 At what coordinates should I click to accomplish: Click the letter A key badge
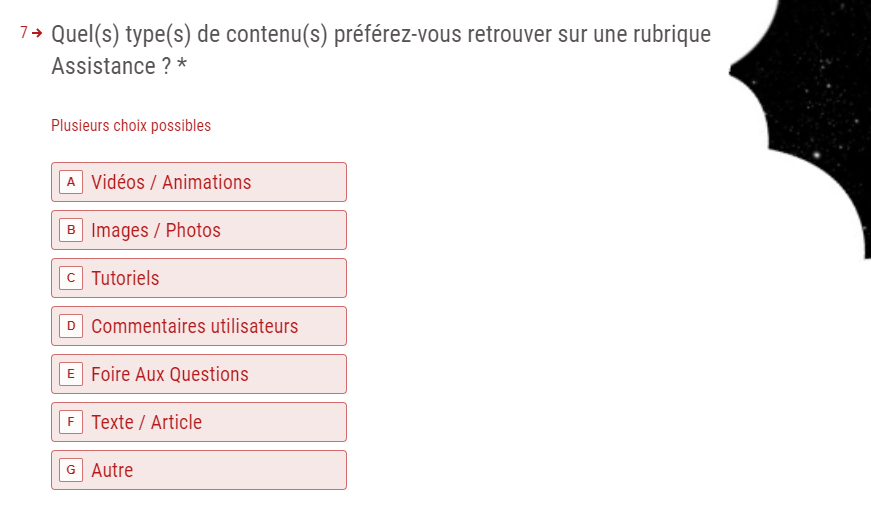pyautogui.click(x=70, y=182)
